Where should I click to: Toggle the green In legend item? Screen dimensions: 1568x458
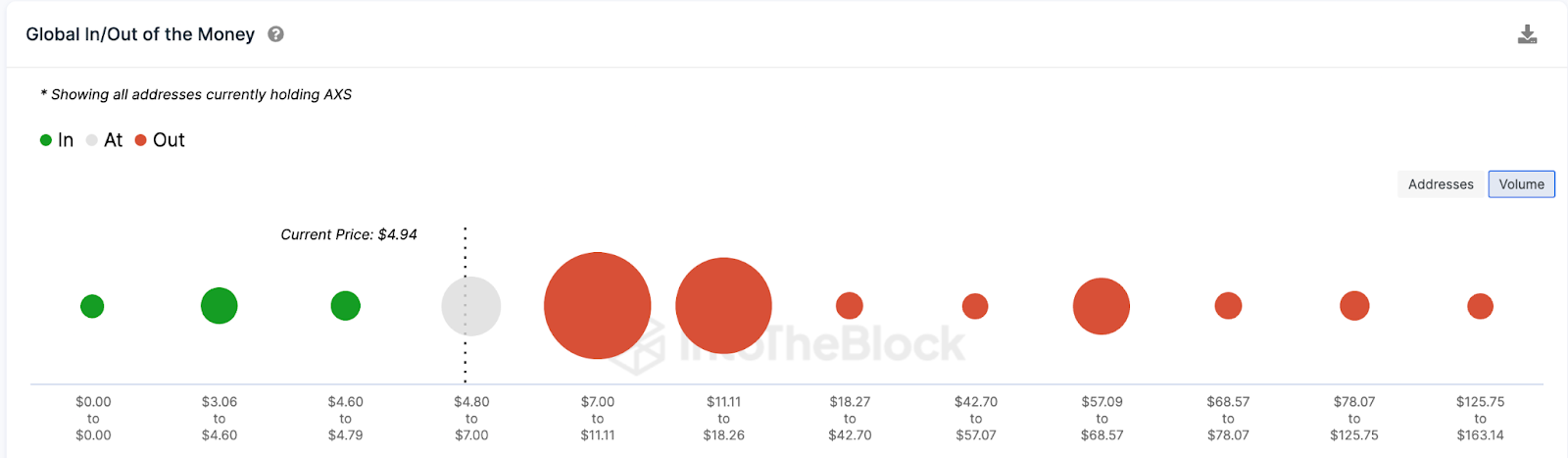click(57, 140)
